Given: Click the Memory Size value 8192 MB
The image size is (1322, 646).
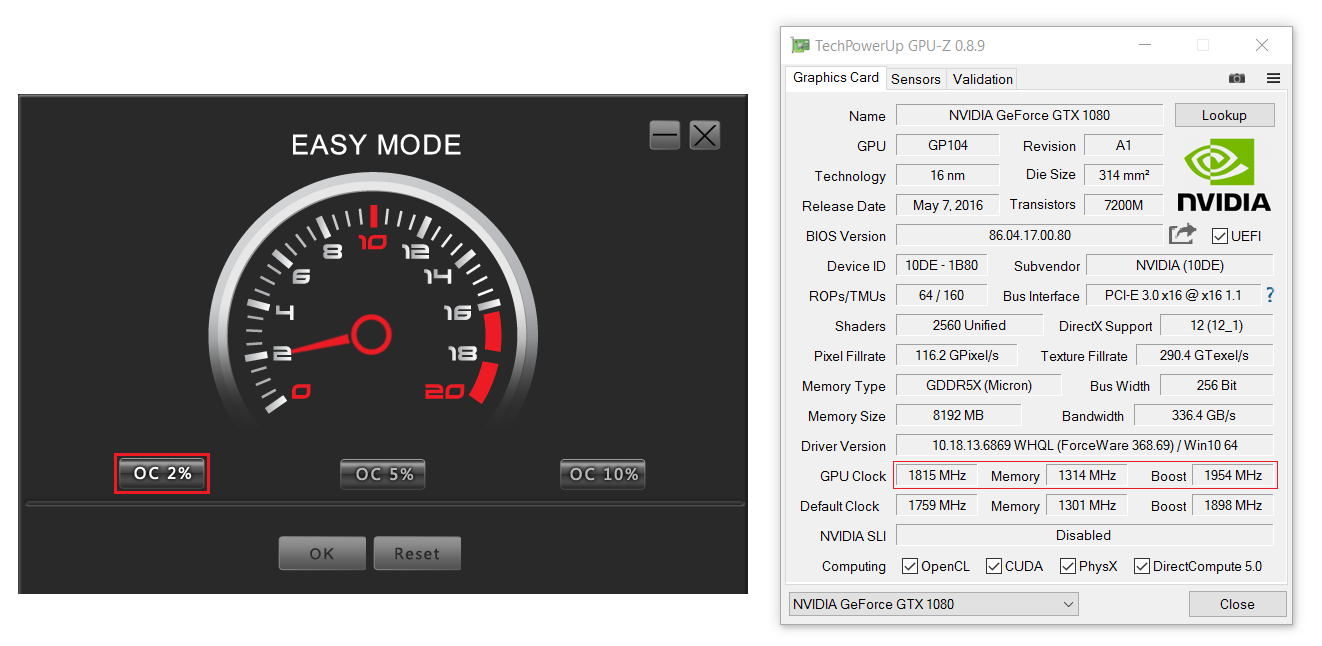Looking at the screenshot, I should pos(958,415).
